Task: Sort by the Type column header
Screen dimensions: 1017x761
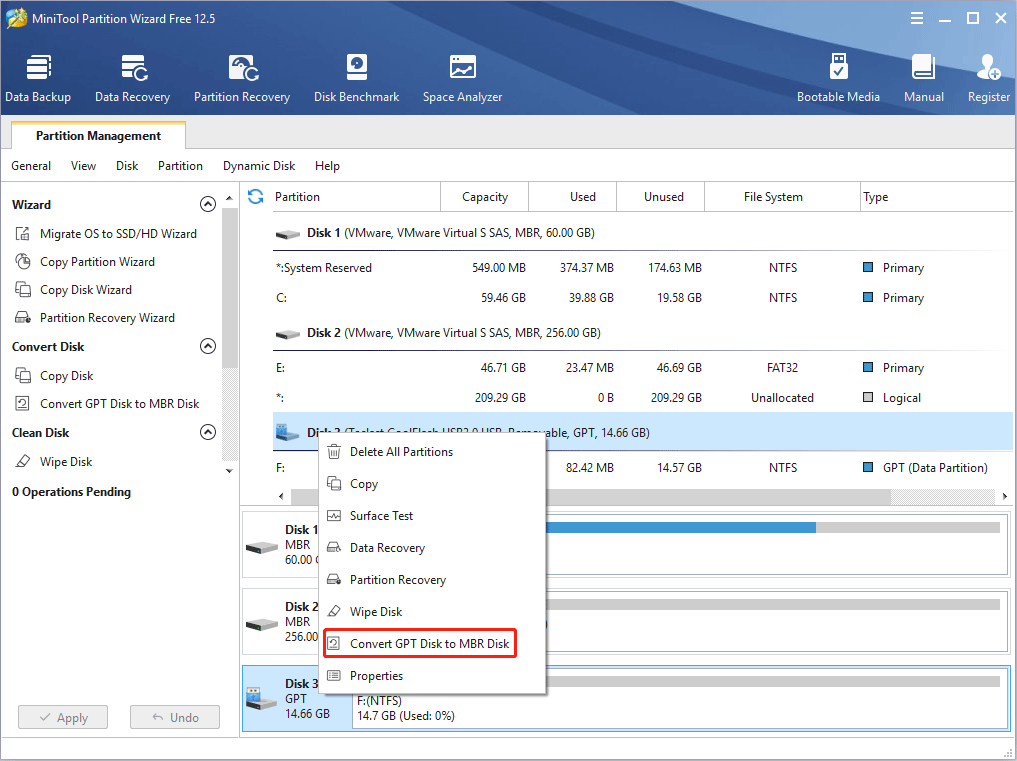Action: point(937,197)
